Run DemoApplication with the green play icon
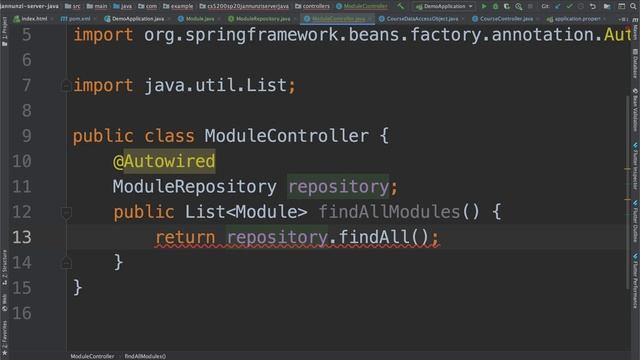 [484, 6]
